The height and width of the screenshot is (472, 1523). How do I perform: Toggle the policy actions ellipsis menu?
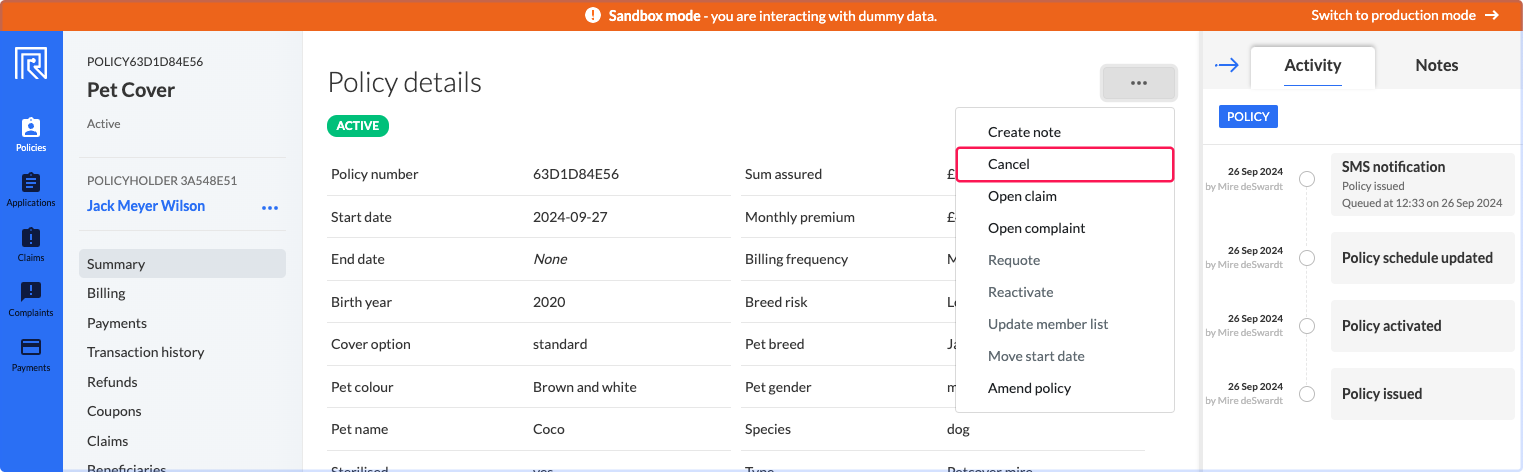click(x=1139, y=83)
